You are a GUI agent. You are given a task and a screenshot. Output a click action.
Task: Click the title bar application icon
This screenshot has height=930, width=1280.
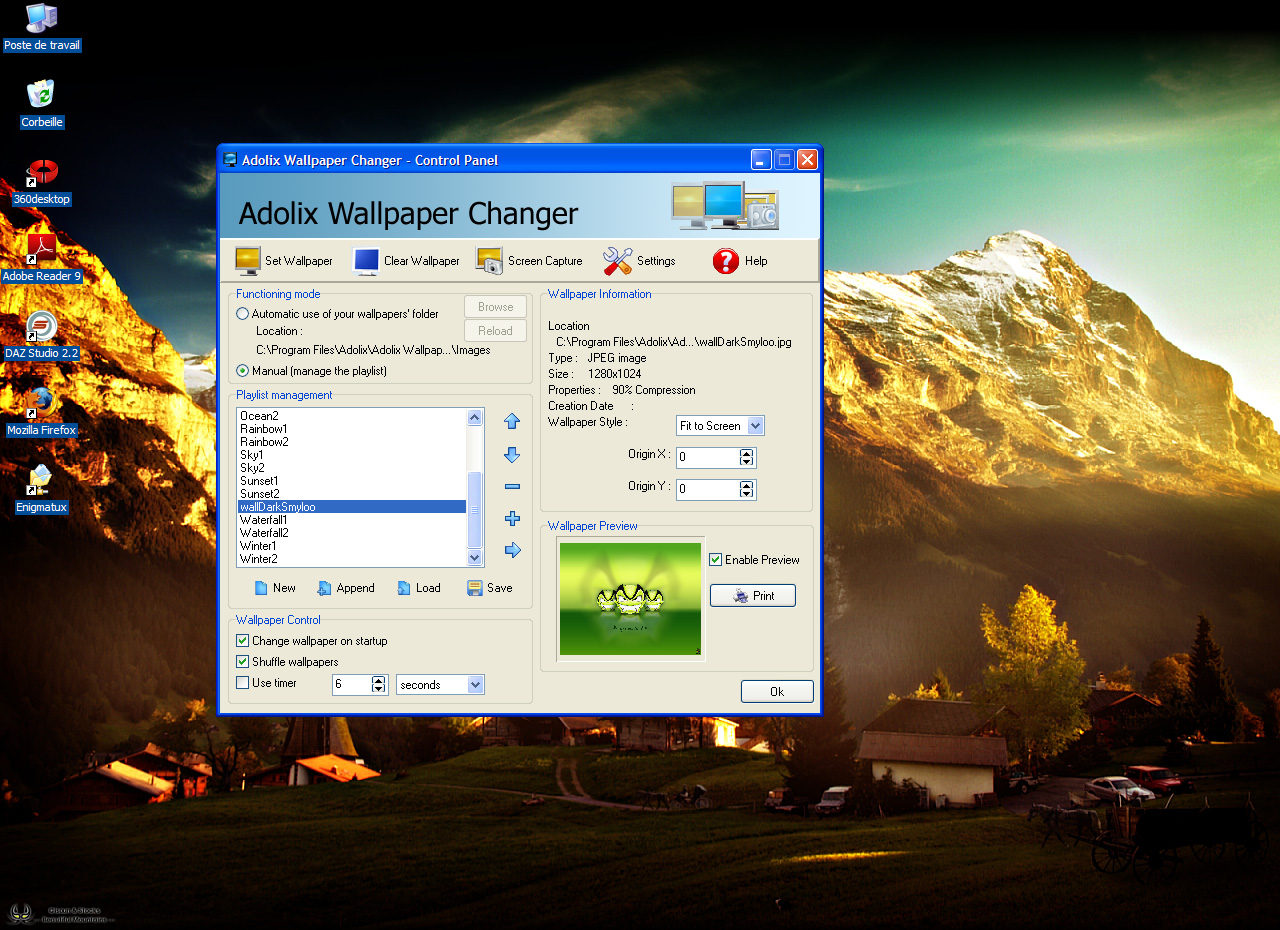(231, 160)
